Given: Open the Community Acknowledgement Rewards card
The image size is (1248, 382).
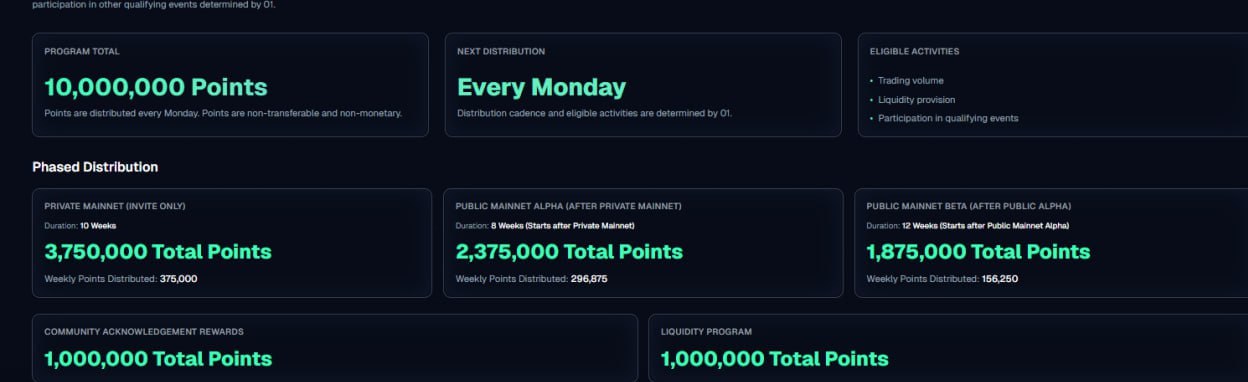Looking at the screenshot, I should [335, 348].
